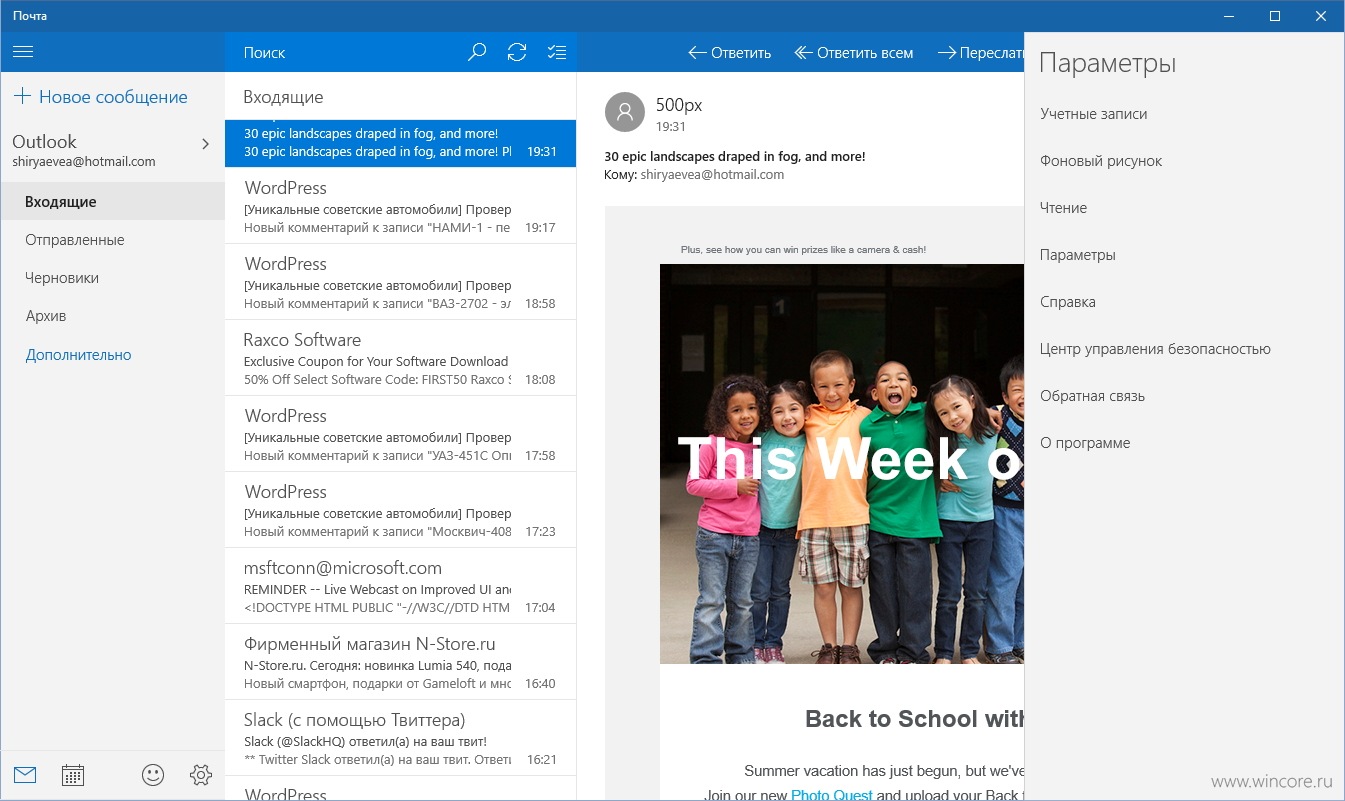Enter selection mode via checklist icon
1345x801 pixels.
(557, 52)
